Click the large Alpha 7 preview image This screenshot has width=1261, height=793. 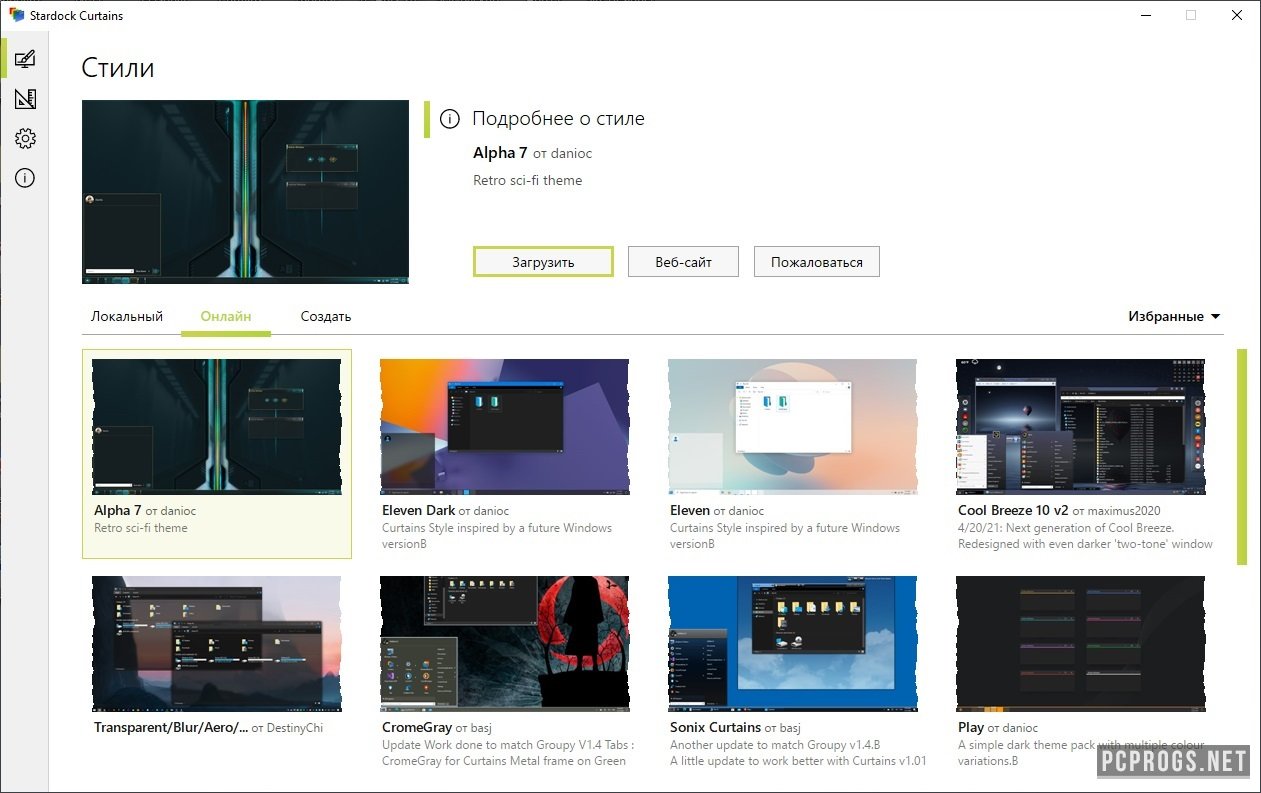245,192
